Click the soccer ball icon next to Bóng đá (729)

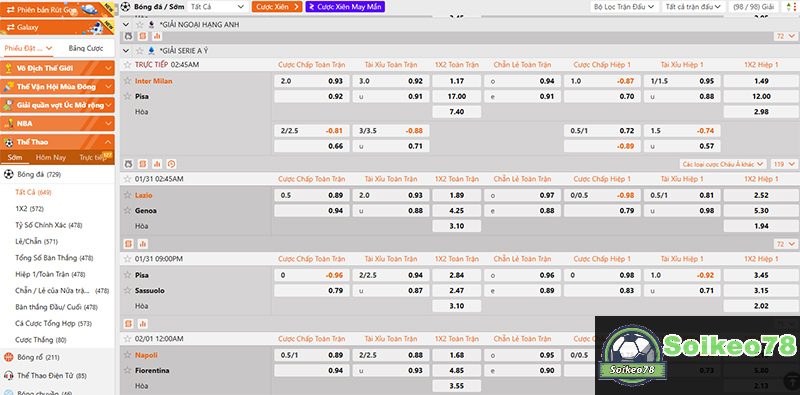pyautogui.click(x=8, y=175)
